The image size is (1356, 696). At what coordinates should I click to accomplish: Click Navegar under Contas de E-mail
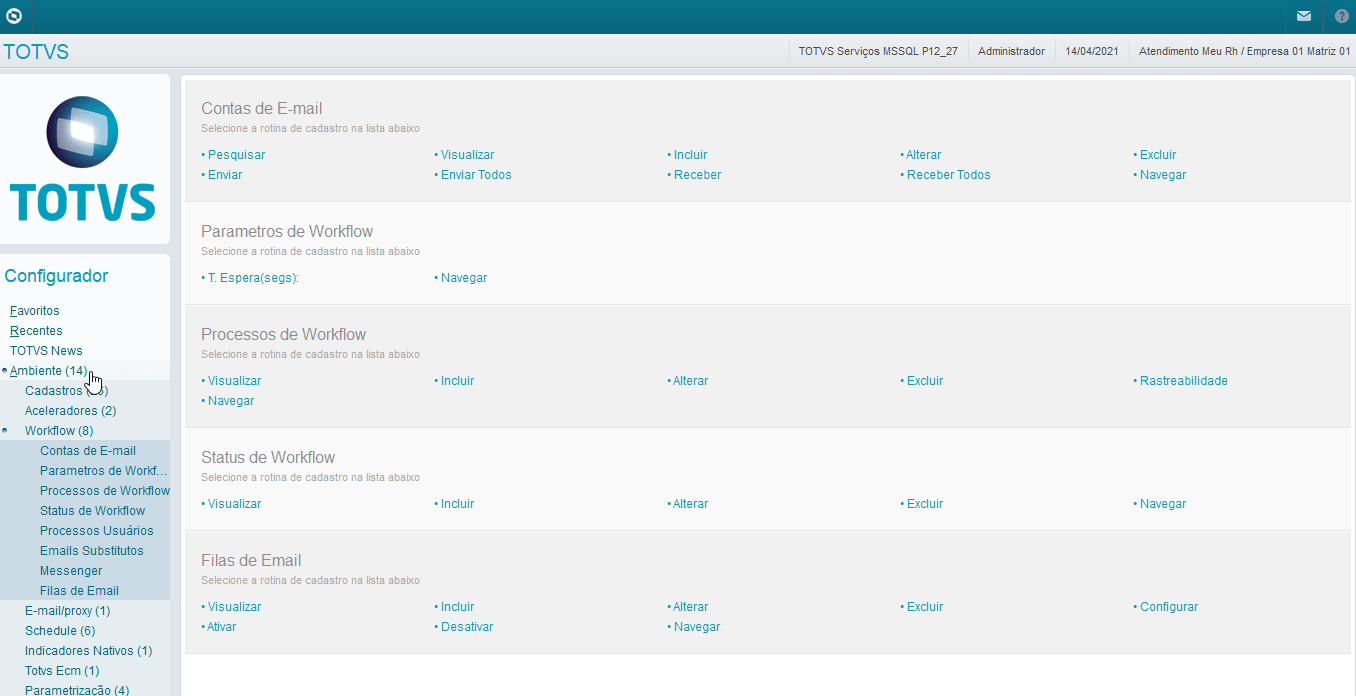coord(1163,175)
